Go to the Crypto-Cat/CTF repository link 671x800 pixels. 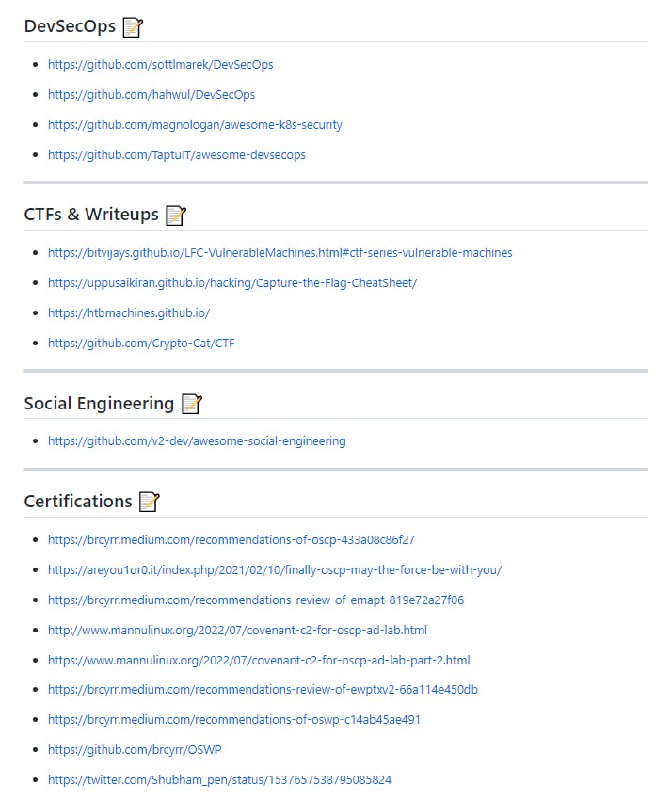141,342
